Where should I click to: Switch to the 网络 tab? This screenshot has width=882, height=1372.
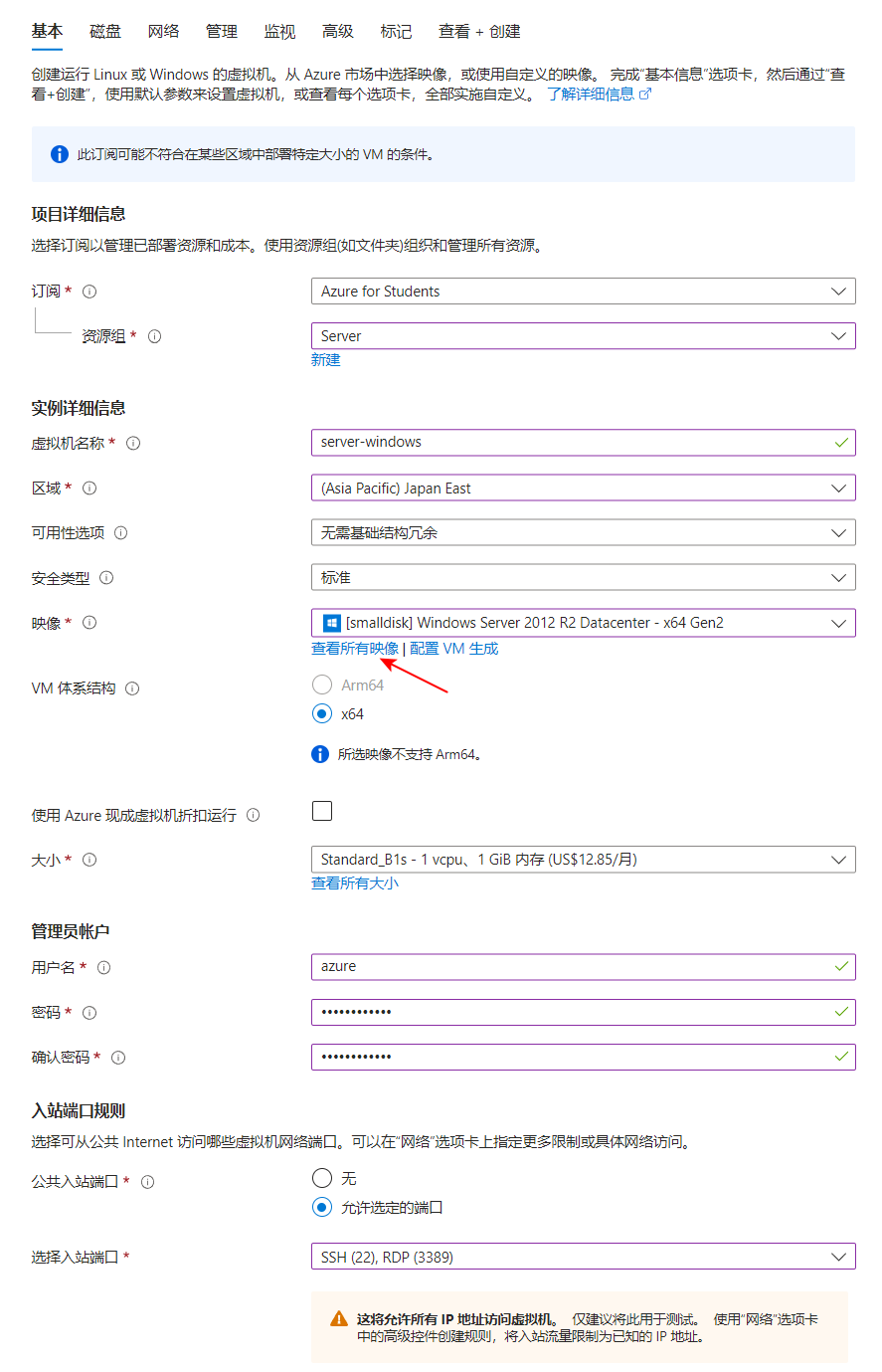(x=163, y=31)
